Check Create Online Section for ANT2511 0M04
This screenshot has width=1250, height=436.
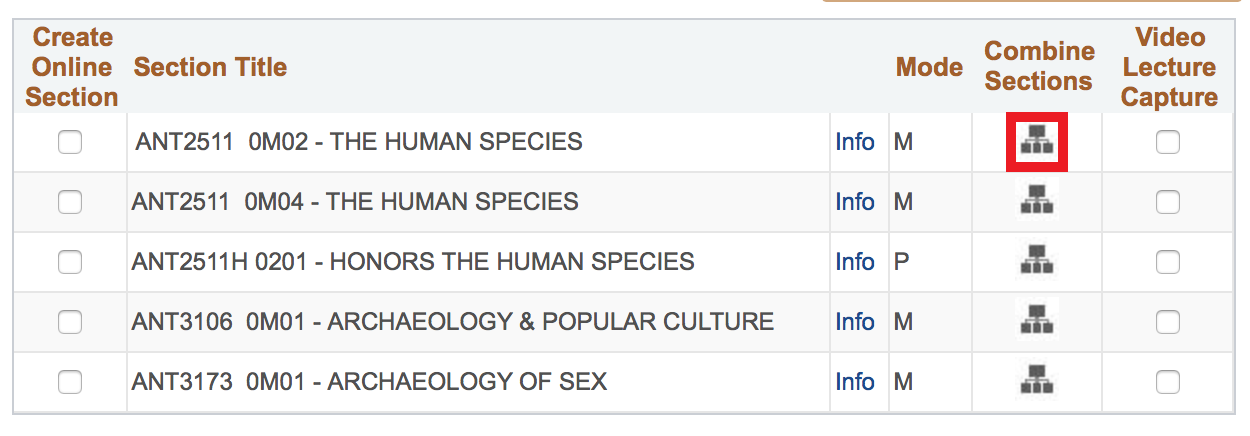click(70, 202)
